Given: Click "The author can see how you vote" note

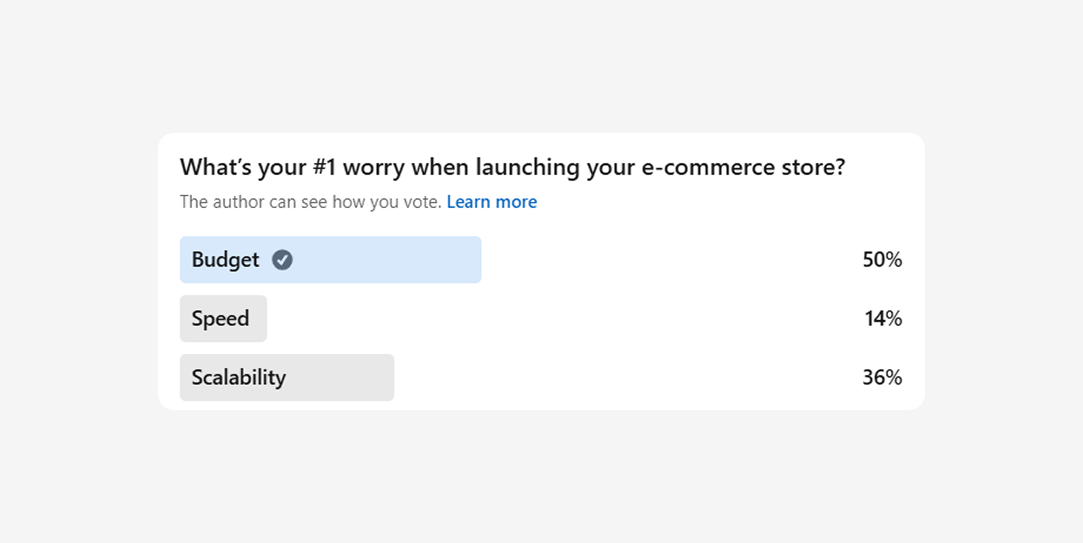Looking at the screenshot, I should tap(310, 202).
